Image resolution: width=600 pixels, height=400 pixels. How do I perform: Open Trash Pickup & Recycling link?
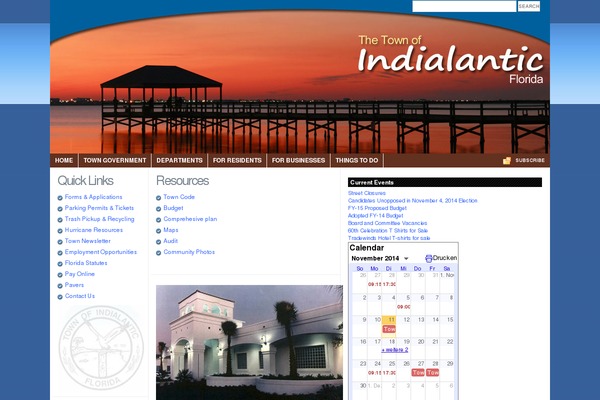[99, 219]
